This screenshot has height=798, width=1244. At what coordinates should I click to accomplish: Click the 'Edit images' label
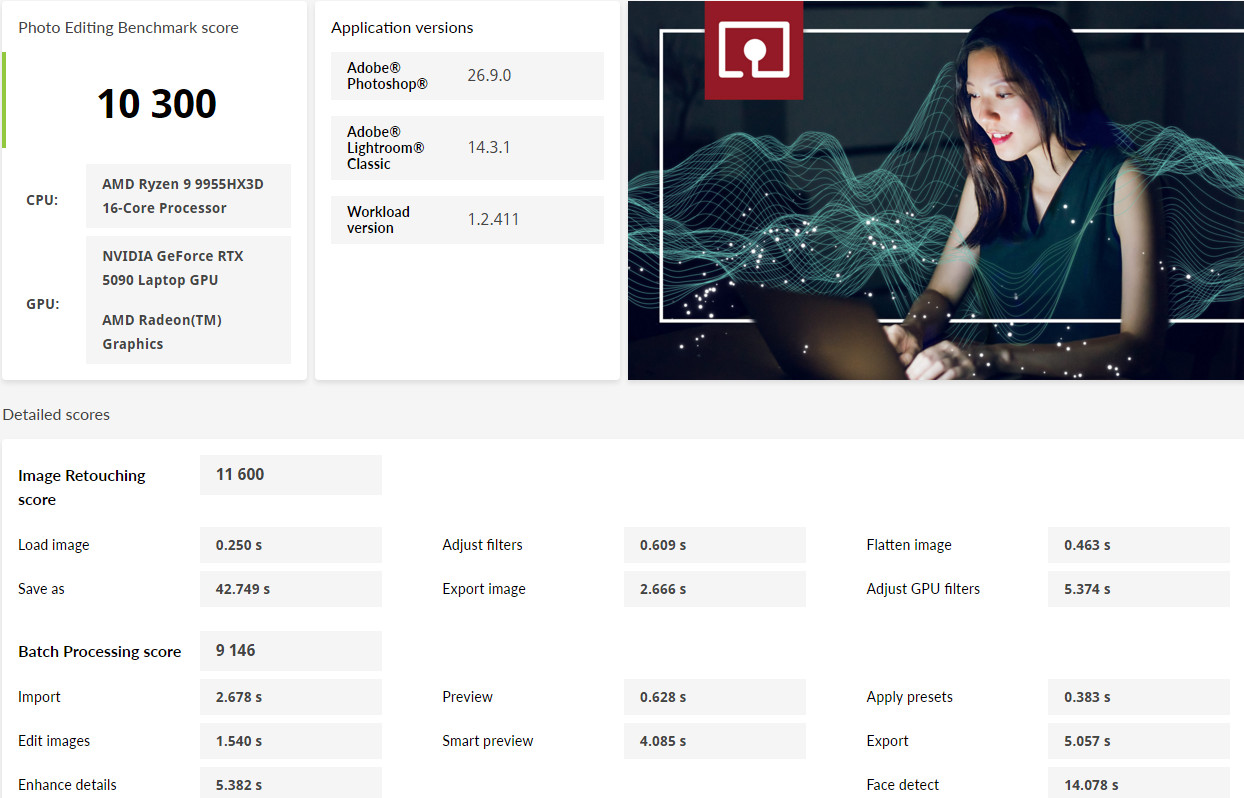(54, 741)
